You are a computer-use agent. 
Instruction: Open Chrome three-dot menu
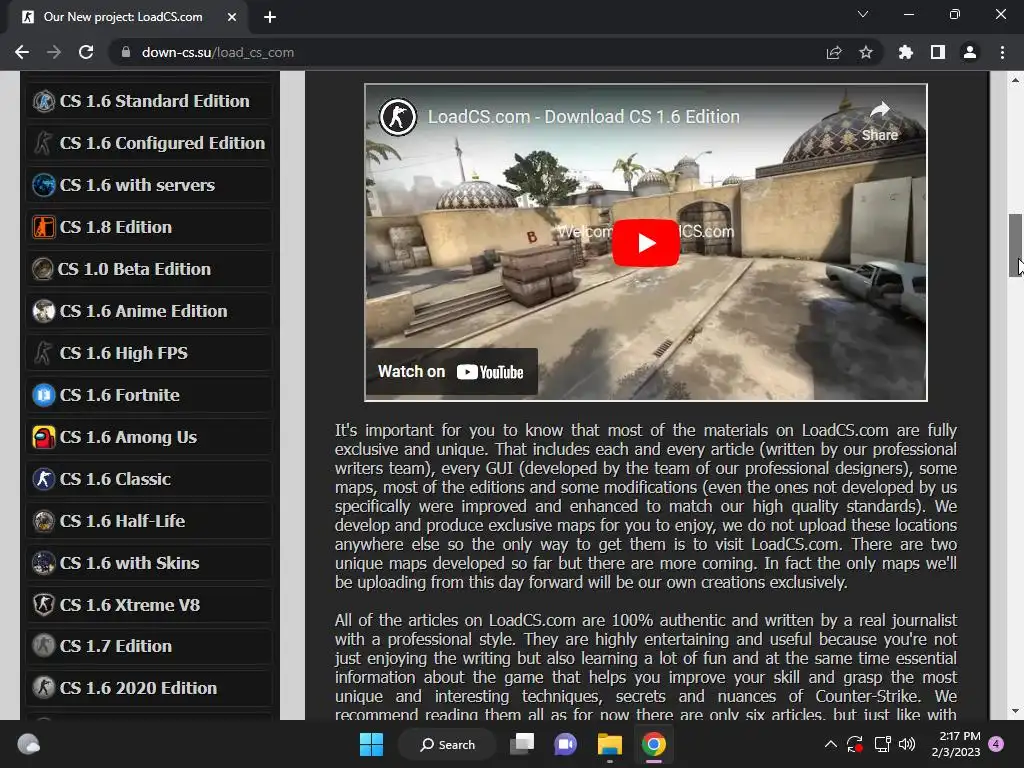(1002, 52)
